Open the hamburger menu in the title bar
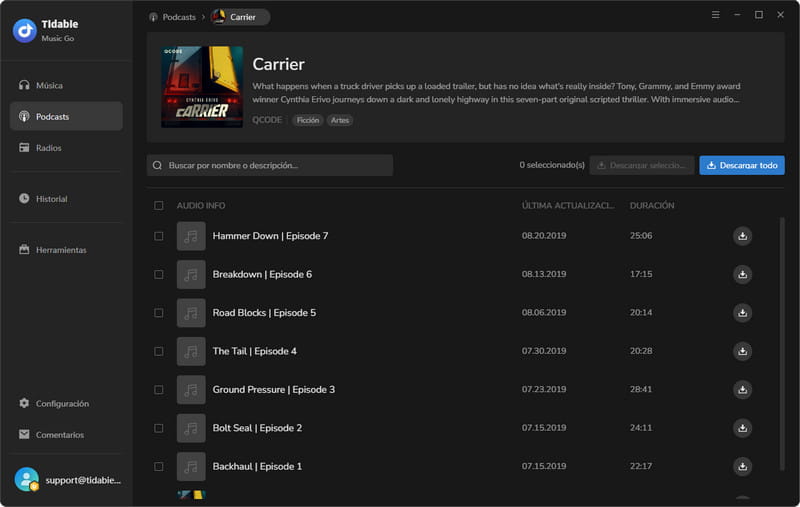Screen dimensions: 800x507 pos(715,15)
